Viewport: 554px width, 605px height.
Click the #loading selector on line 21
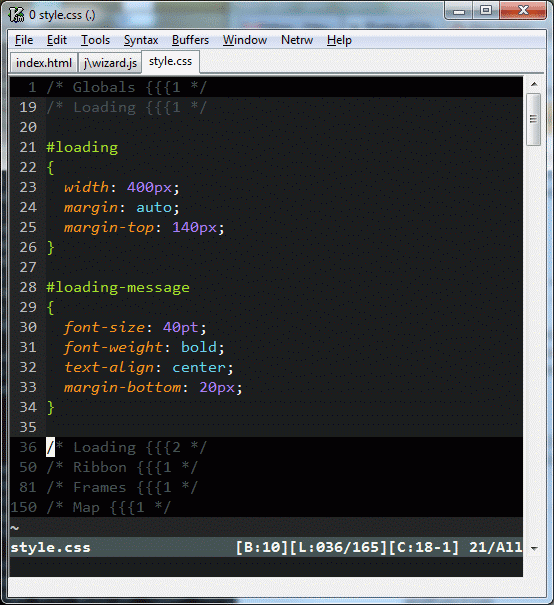coord(82,147)
